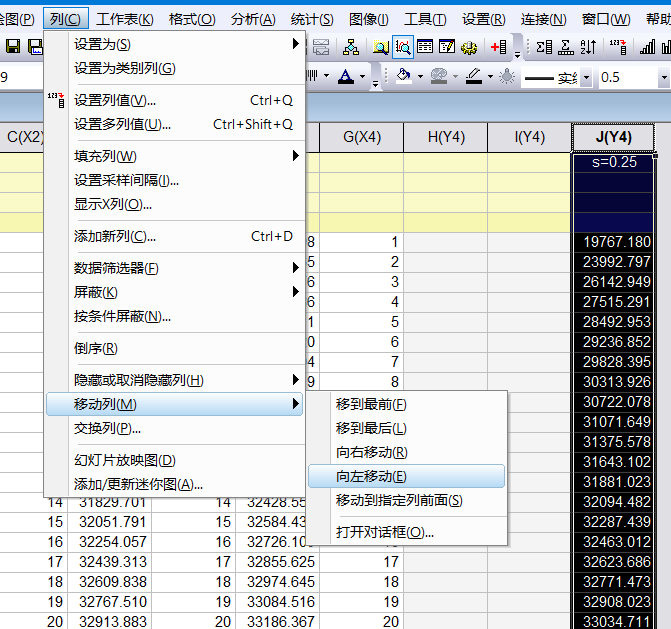Choose 向右移动(R) in the submenu
This screenshot has width=671, height=629.
pos(406,452)
